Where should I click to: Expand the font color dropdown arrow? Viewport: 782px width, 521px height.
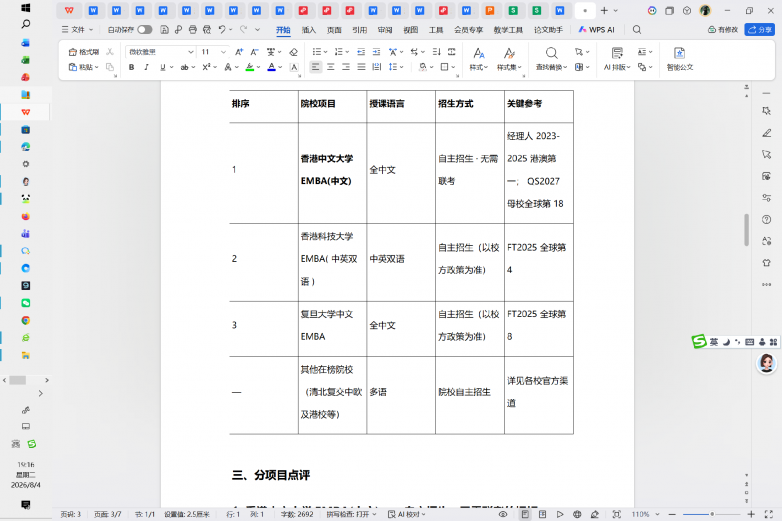tap(280, 67)
